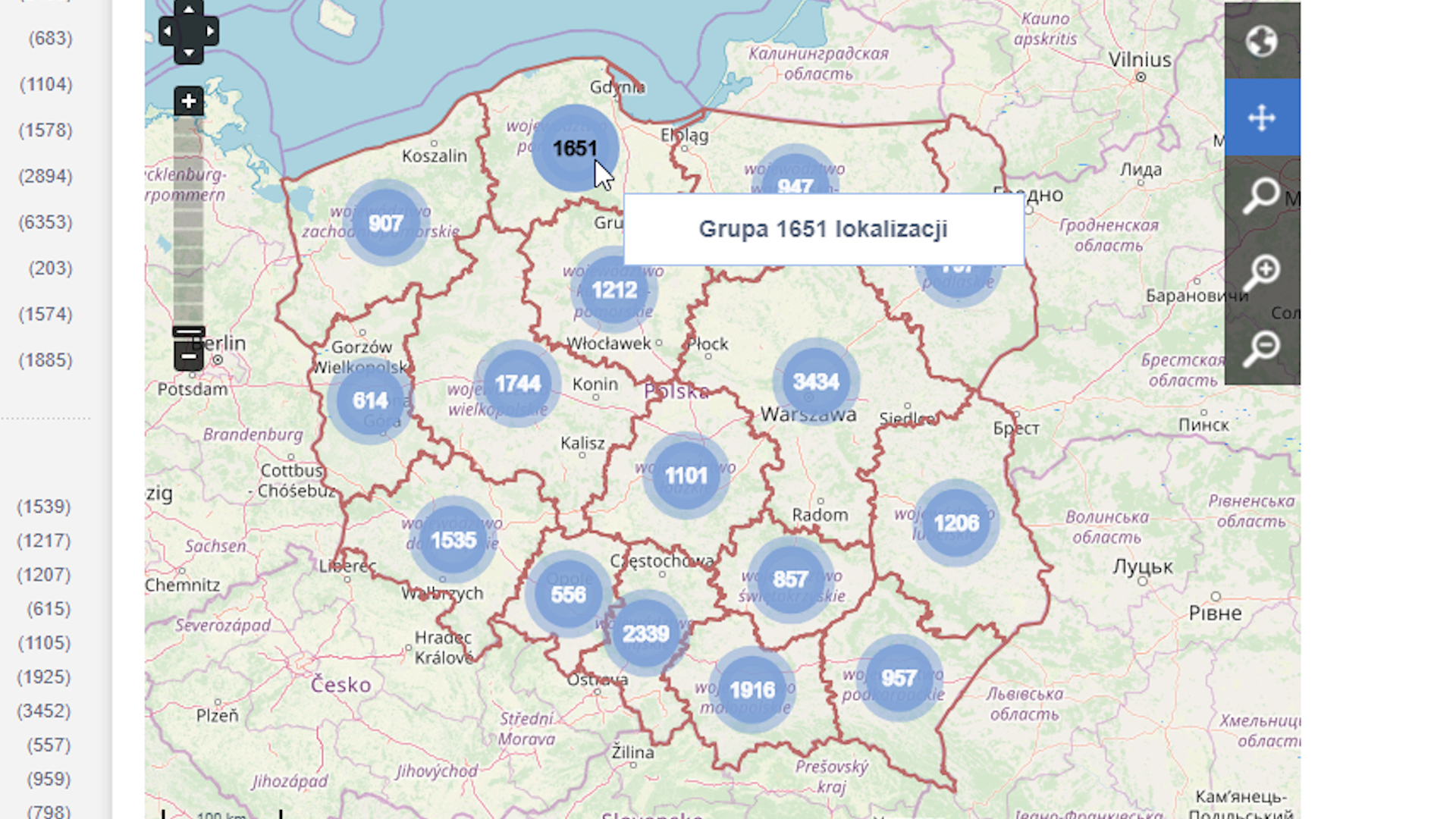Screen dimensions: 1456x819
Task: Click the (1539) count in sidebar
Action: tap(45, 507)
